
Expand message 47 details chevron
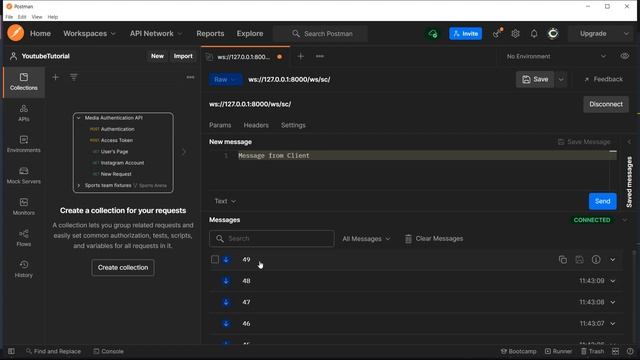[613, 302]
